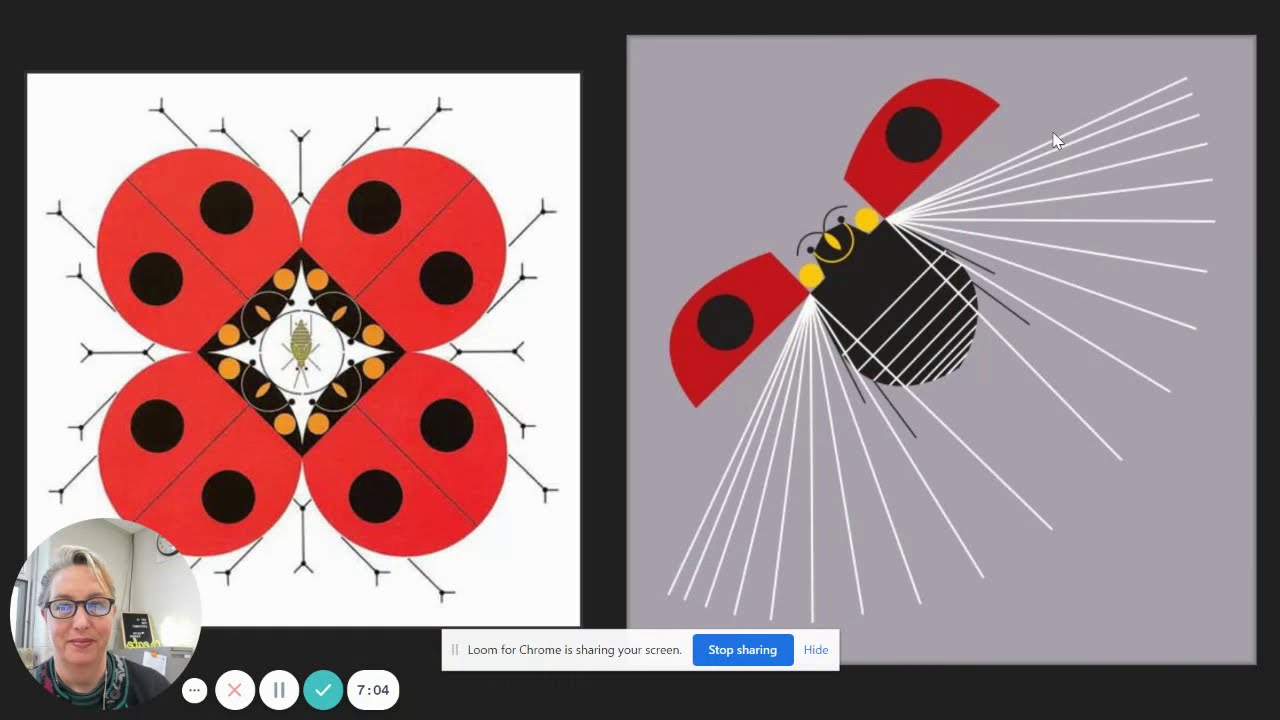Click the webcam bubble of presenter
The image size is (1280, 720).
106,614
